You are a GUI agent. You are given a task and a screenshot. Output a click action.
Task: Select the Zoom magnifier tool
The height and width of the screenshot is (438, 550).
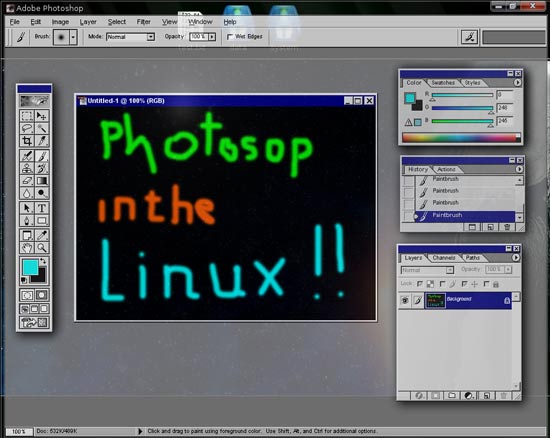click(x=41, y=248)
